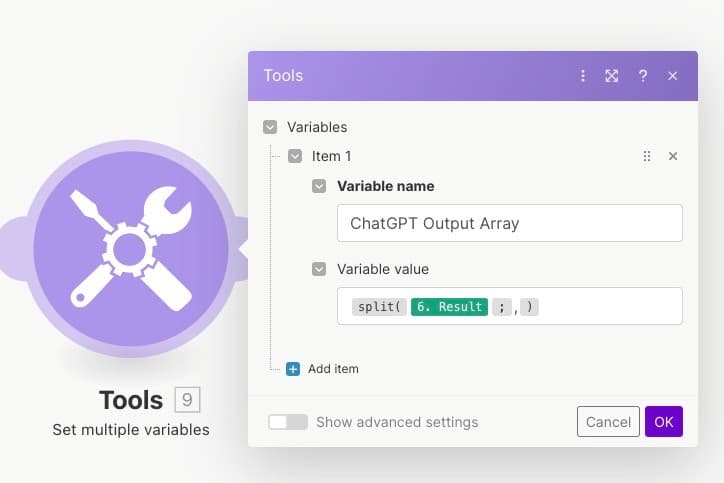Open the three-dot menu in Tools header
Viewport: 724px width, 483px height.
point(583,76)
